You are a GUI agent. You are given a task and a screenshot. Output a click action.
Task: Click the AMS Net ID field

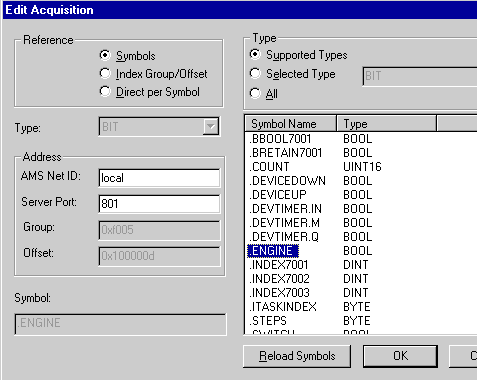pyautogui.click(x=159, y=178)
